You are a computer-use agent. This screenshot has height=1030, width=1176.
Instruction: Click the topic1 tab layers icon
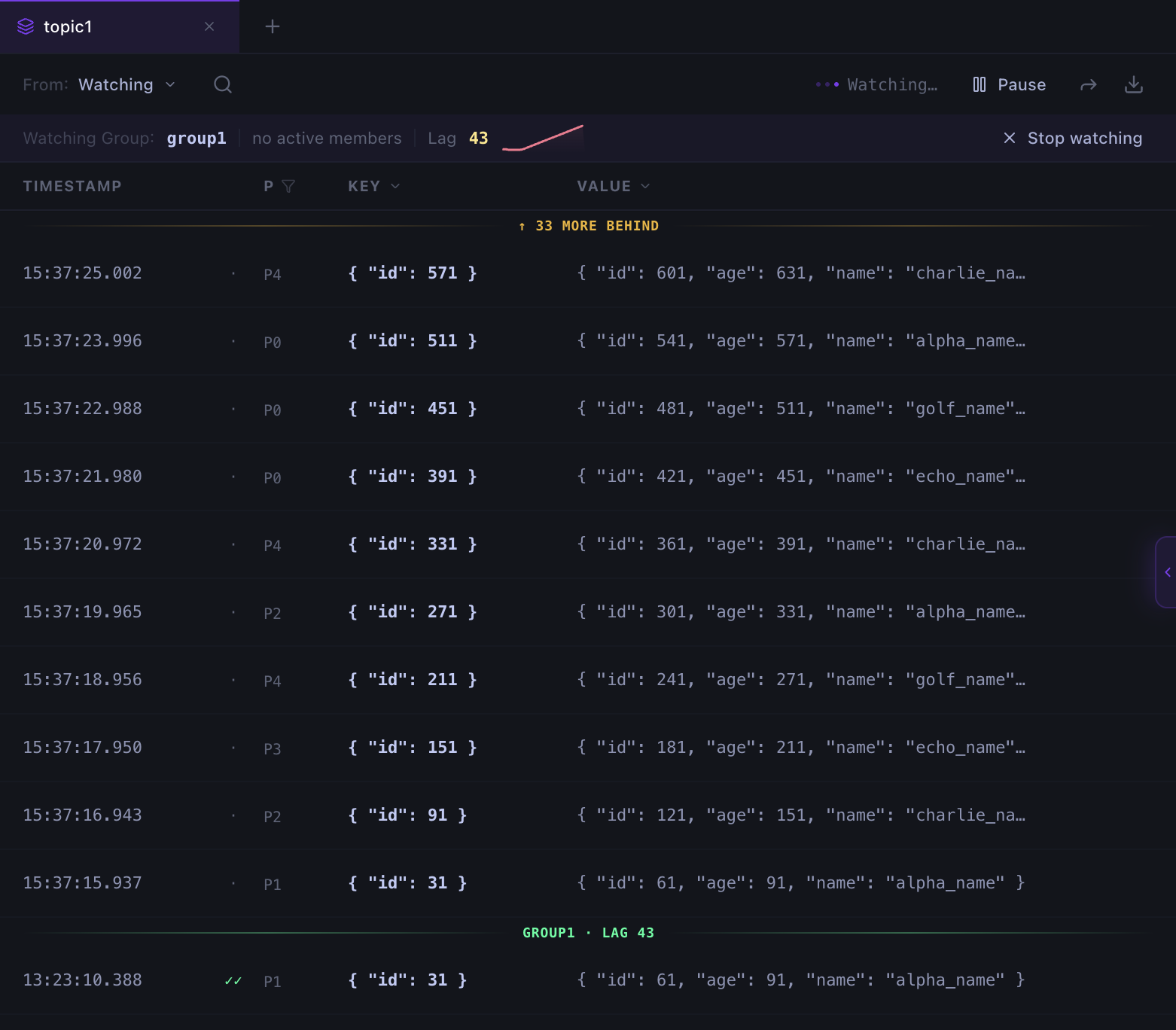pyautogui.click(x=26, y=26)
